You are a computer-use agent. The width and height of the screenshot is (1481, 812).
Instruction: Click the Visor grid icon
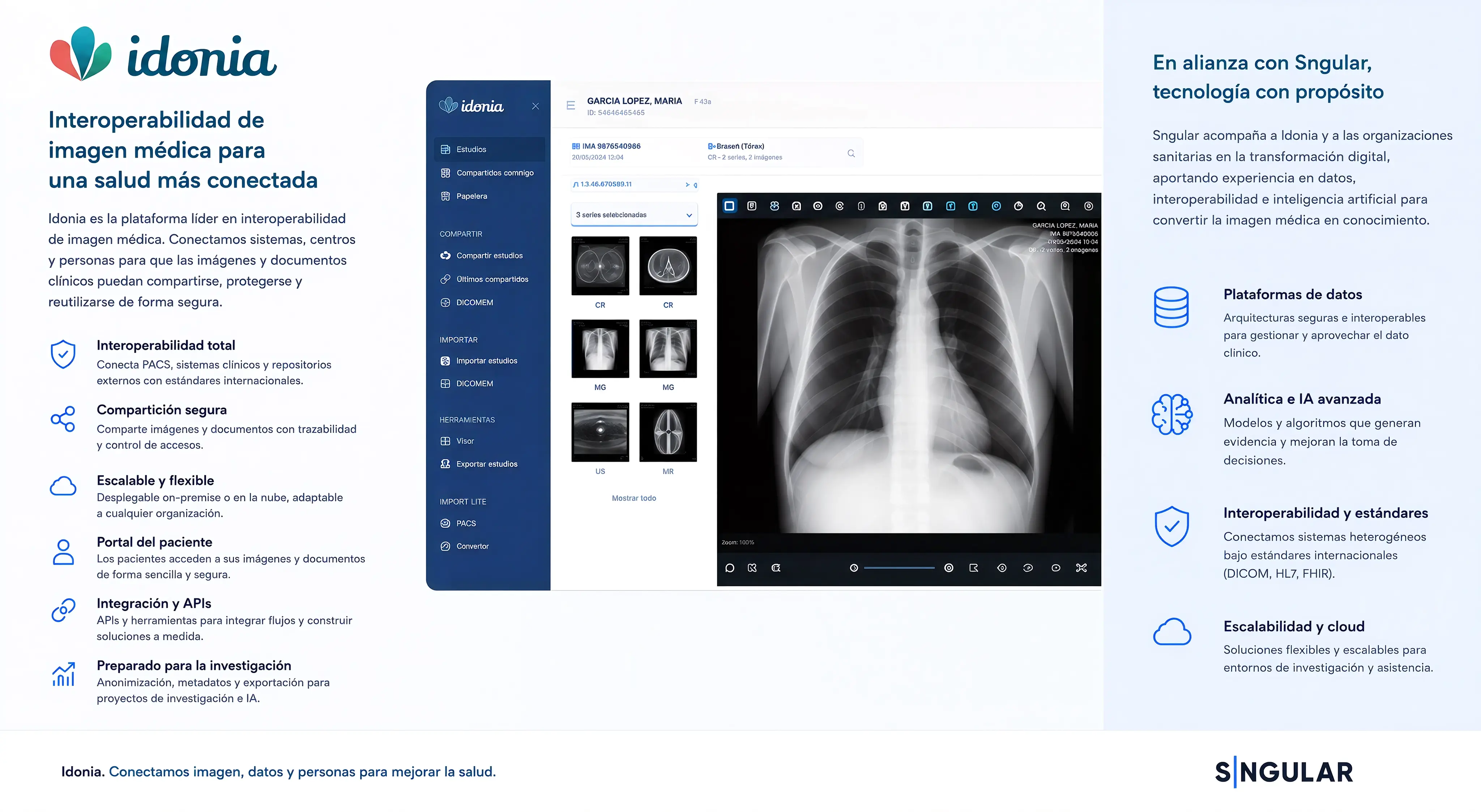[445, 441]
